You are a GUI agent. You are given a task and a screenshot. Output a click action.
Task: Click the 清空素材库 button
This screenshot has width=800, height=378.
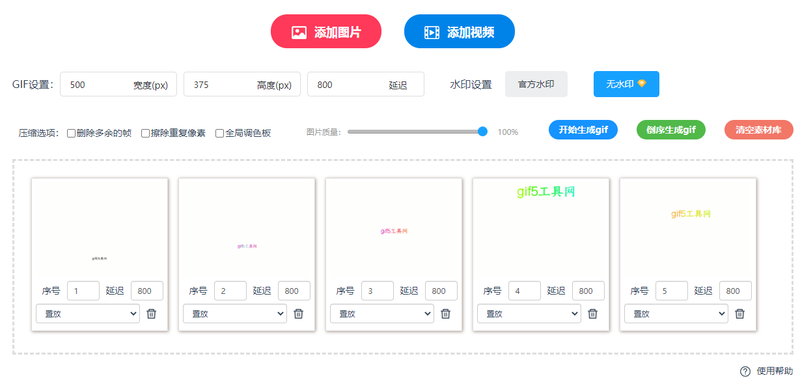click(759, 130)
